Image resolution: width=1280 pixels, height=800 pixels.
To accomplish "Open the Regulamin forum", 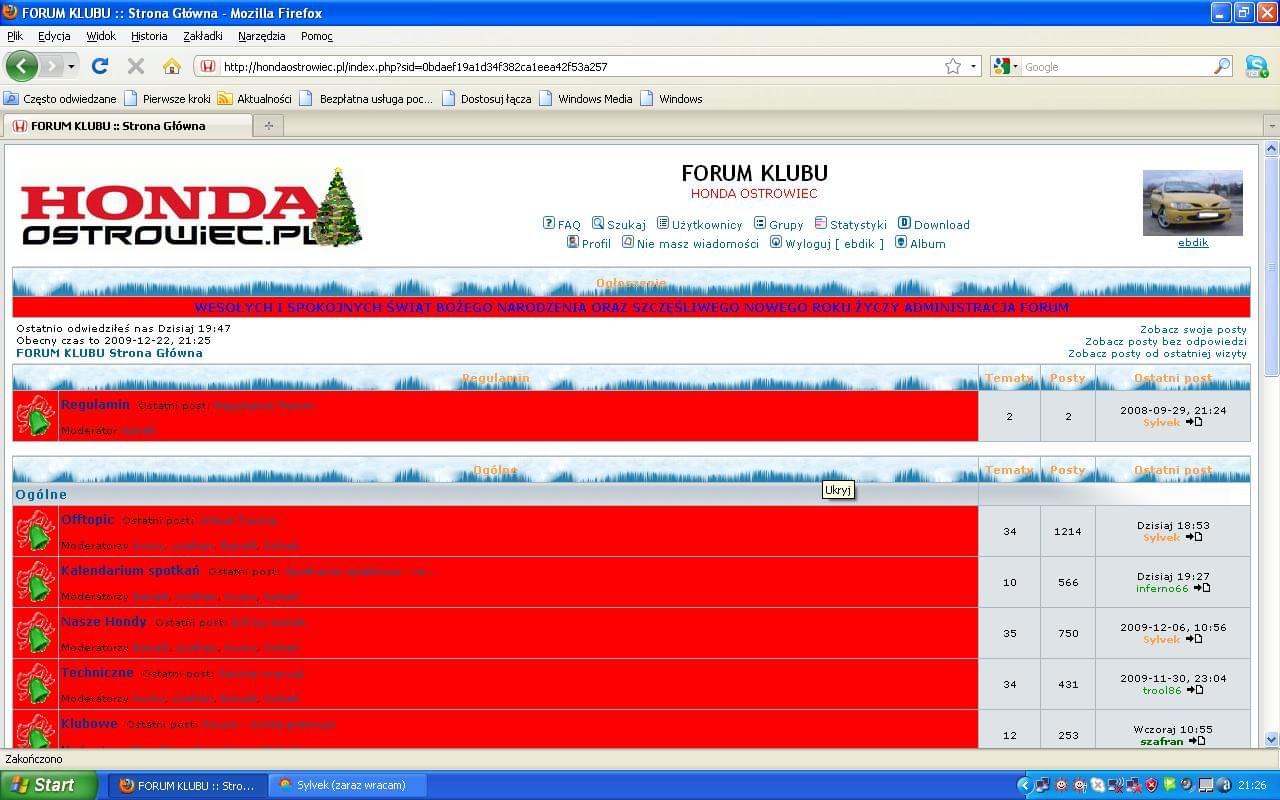I will pyautogui.click(x=95, y=404).
